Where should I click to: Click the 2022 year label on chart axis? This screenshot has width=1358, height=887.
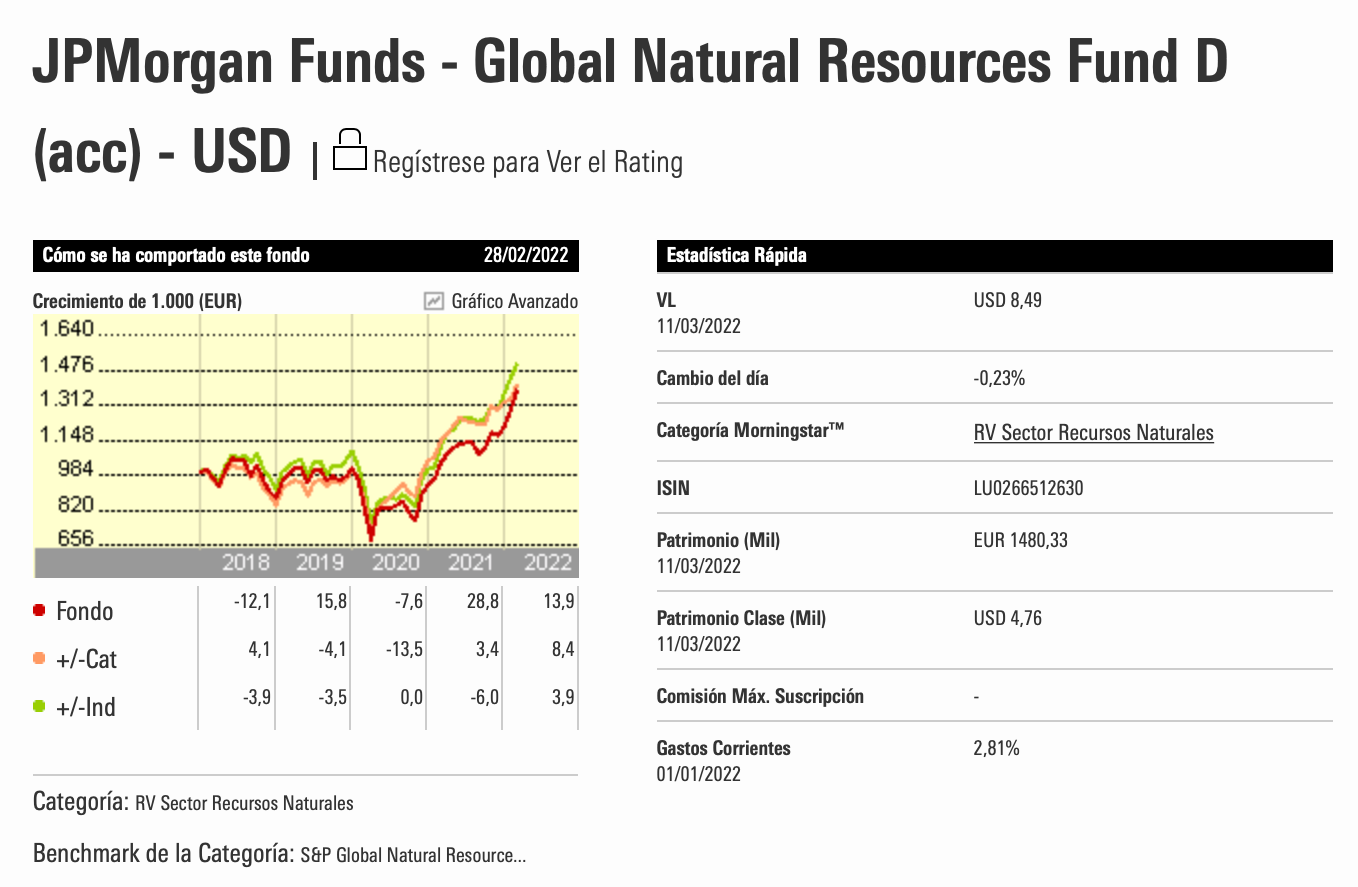pyautogui.click(x=548, y=563)
